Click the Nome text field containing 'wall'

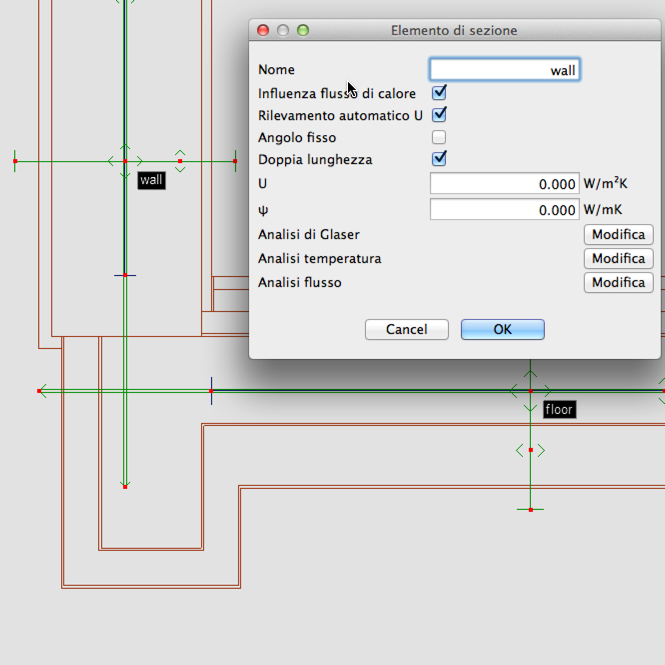(504, 70)
